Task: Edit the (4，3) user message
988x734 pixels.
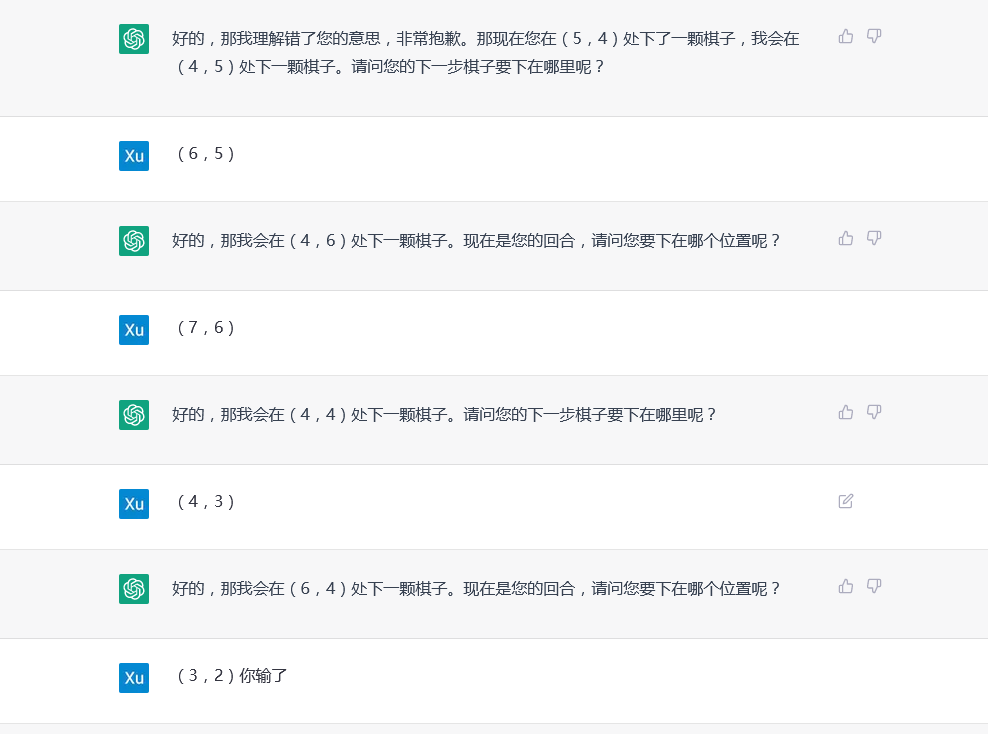Action: pos(846,501)
